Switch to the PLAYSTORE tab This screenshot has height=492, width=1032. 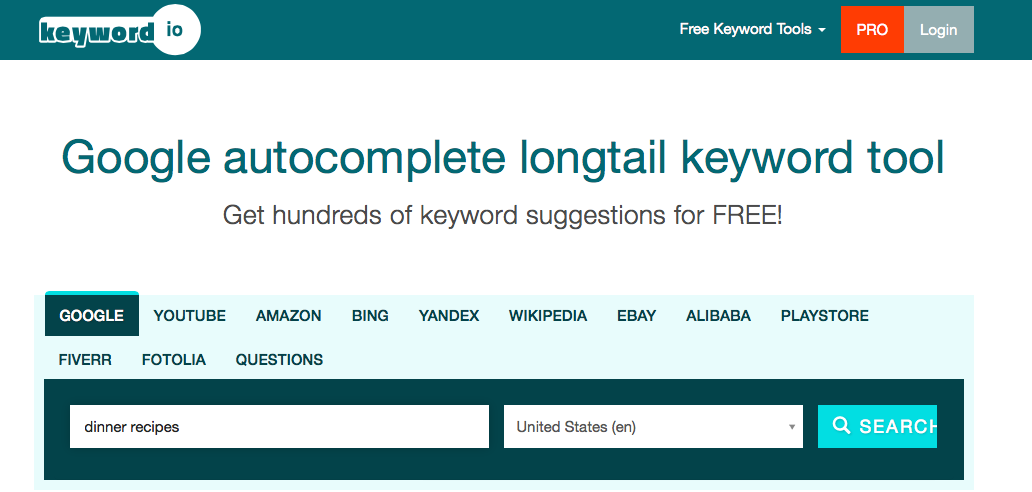tap(825, 316)
